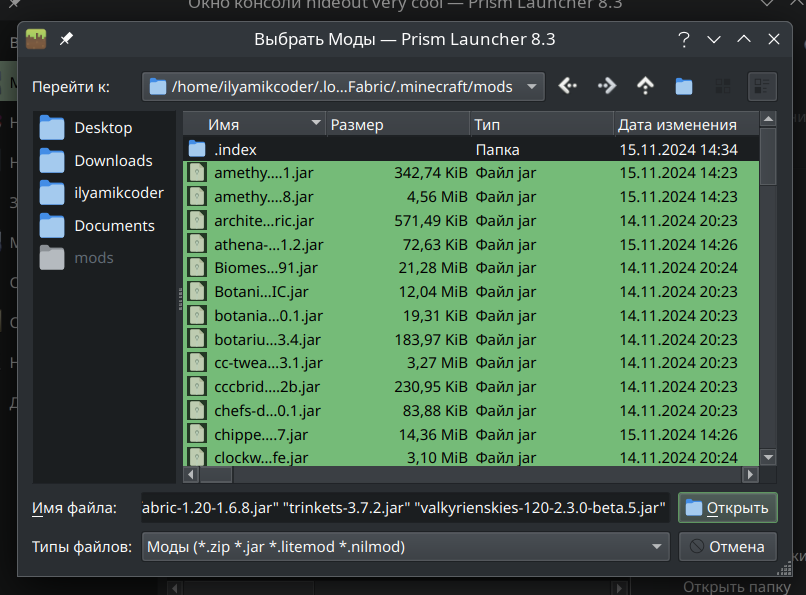Open Desktop folder in sidebar
Viewport: 806px width, 595px height.
point(102,128)
